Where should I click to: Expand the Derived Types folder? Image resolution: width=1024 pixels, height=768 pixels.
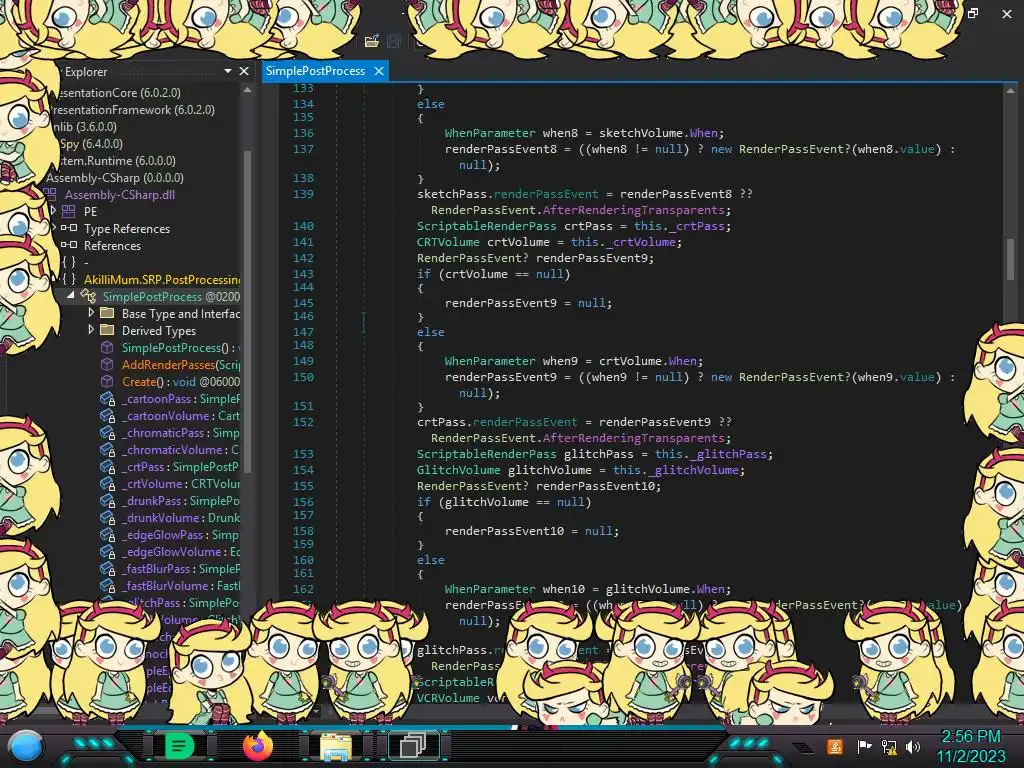(91, 329)
